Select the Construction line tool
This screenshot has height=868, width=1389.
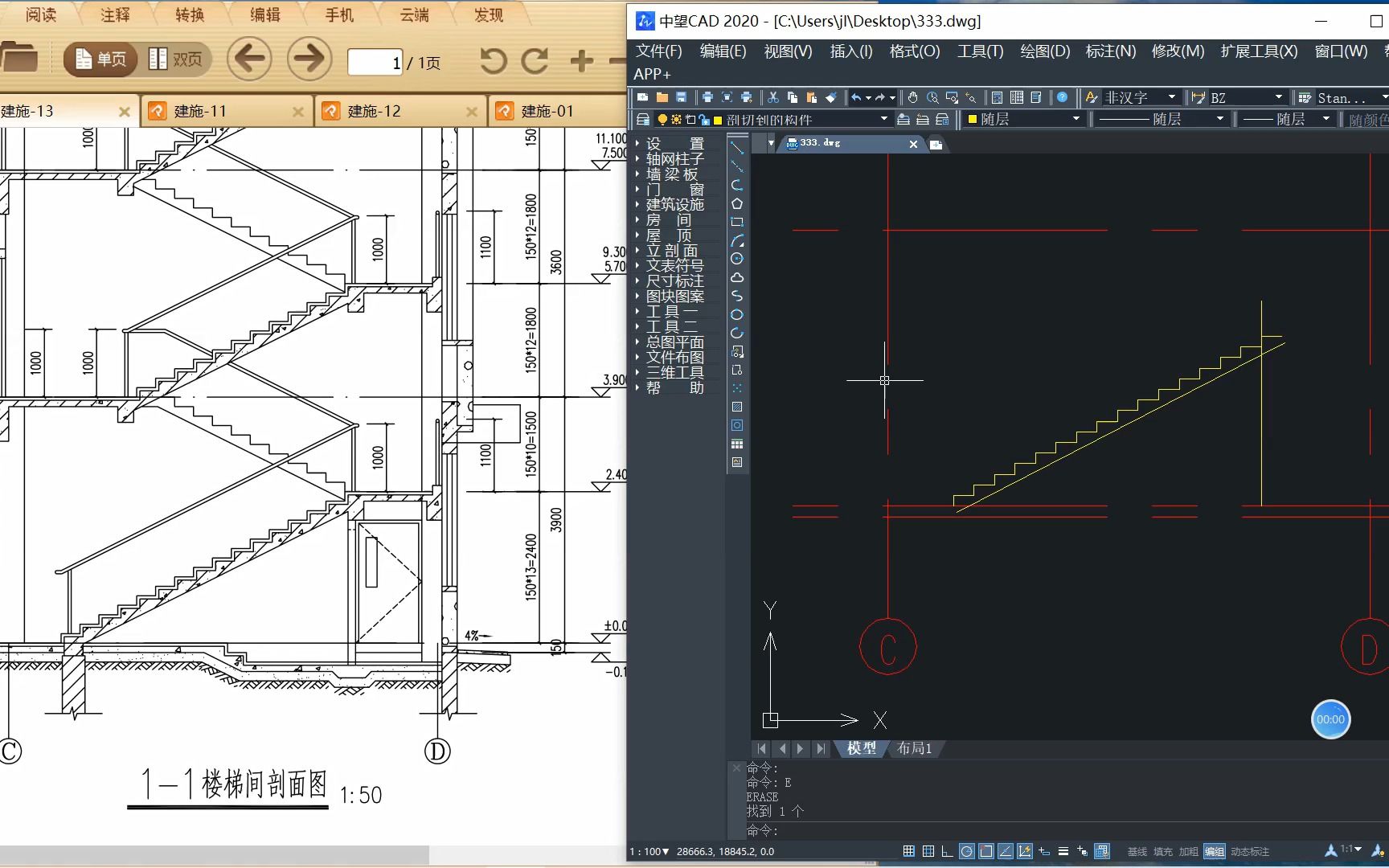[x=737, y=166]
